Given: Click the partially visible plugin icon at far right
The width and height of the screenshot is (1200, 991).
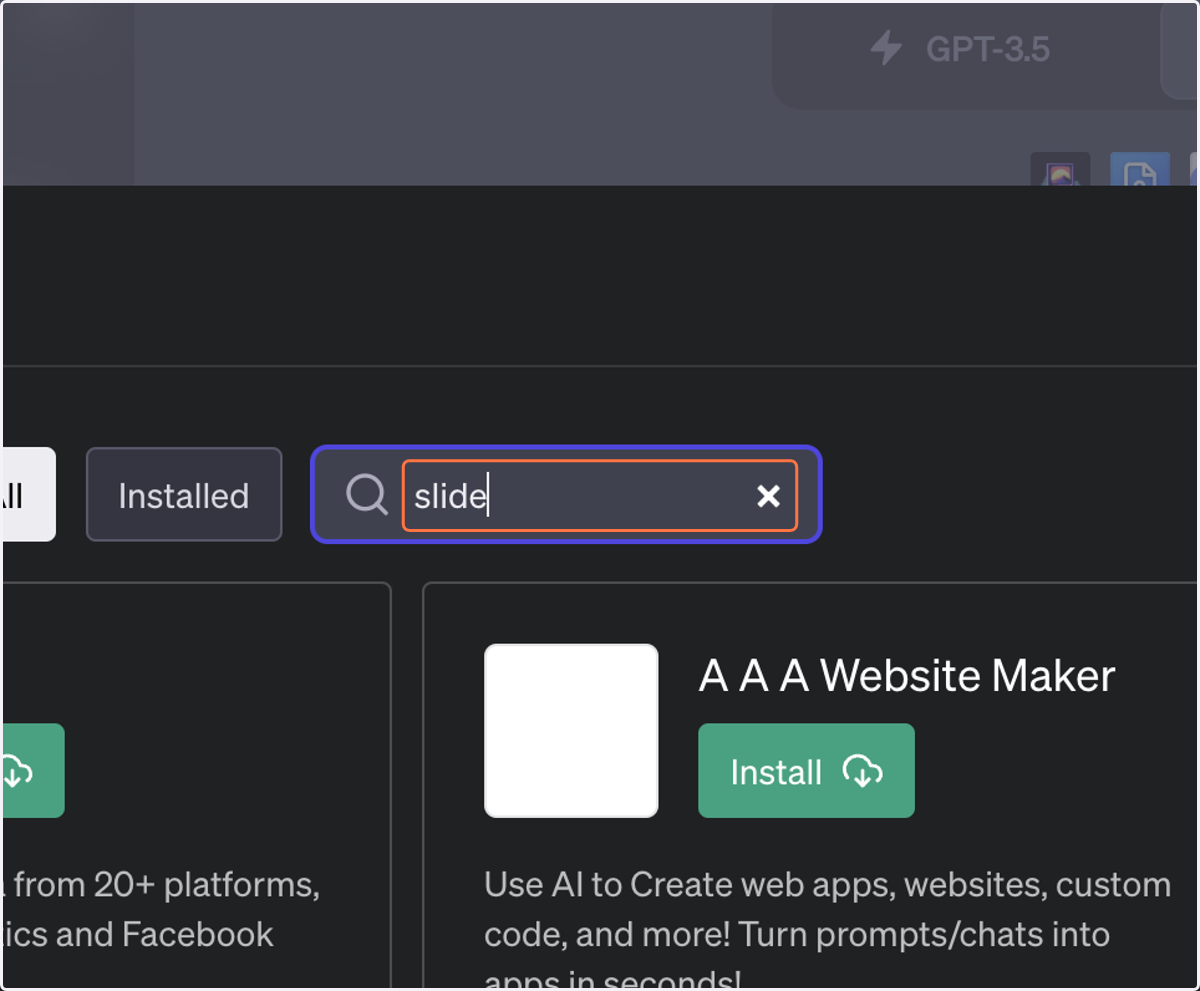Looking at the screenshot, I should (x=1194, y=170).
